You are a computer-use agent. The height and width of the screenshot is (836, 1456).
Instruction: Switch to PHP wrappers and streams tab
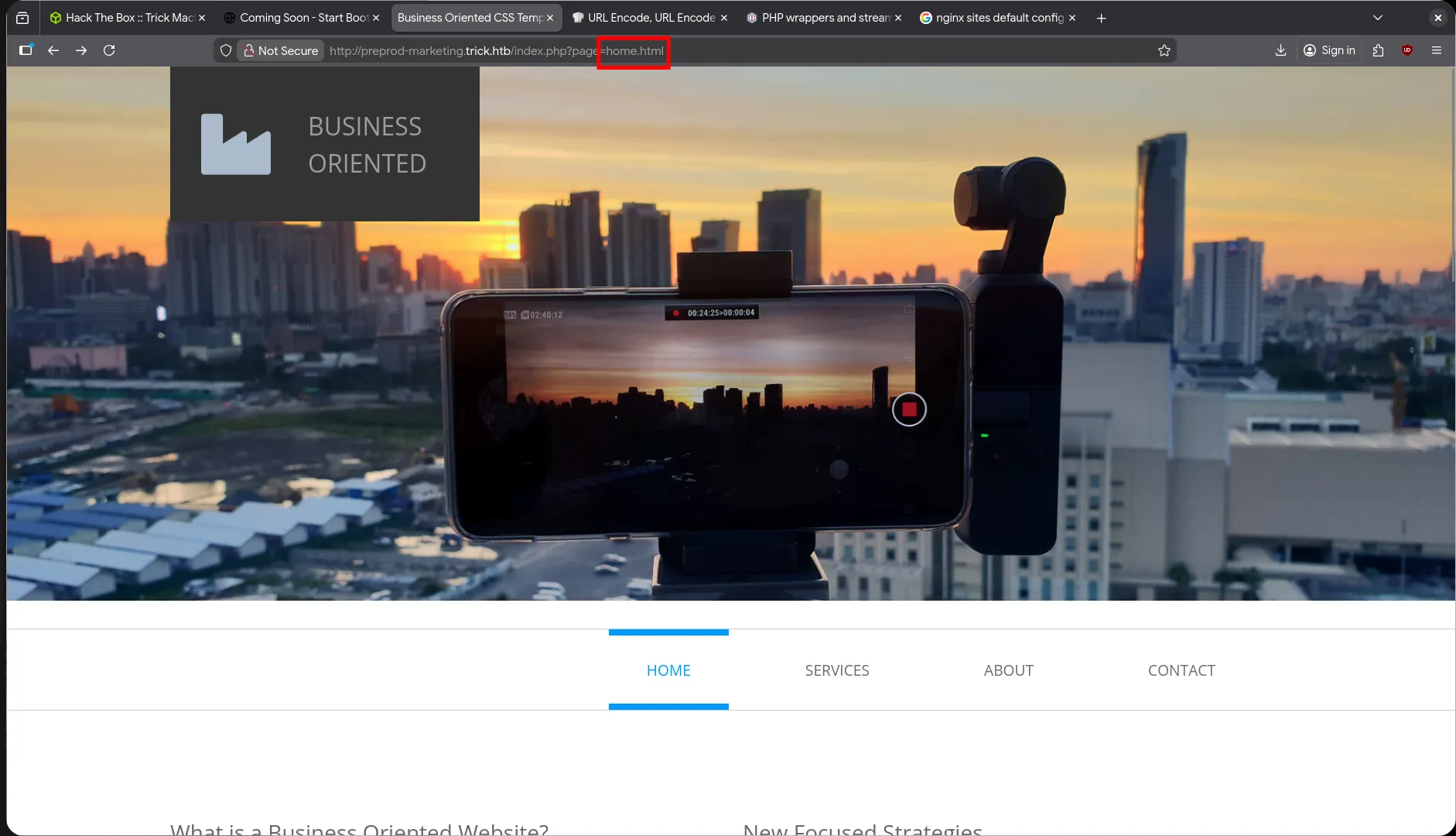click(x=824, y=18)
